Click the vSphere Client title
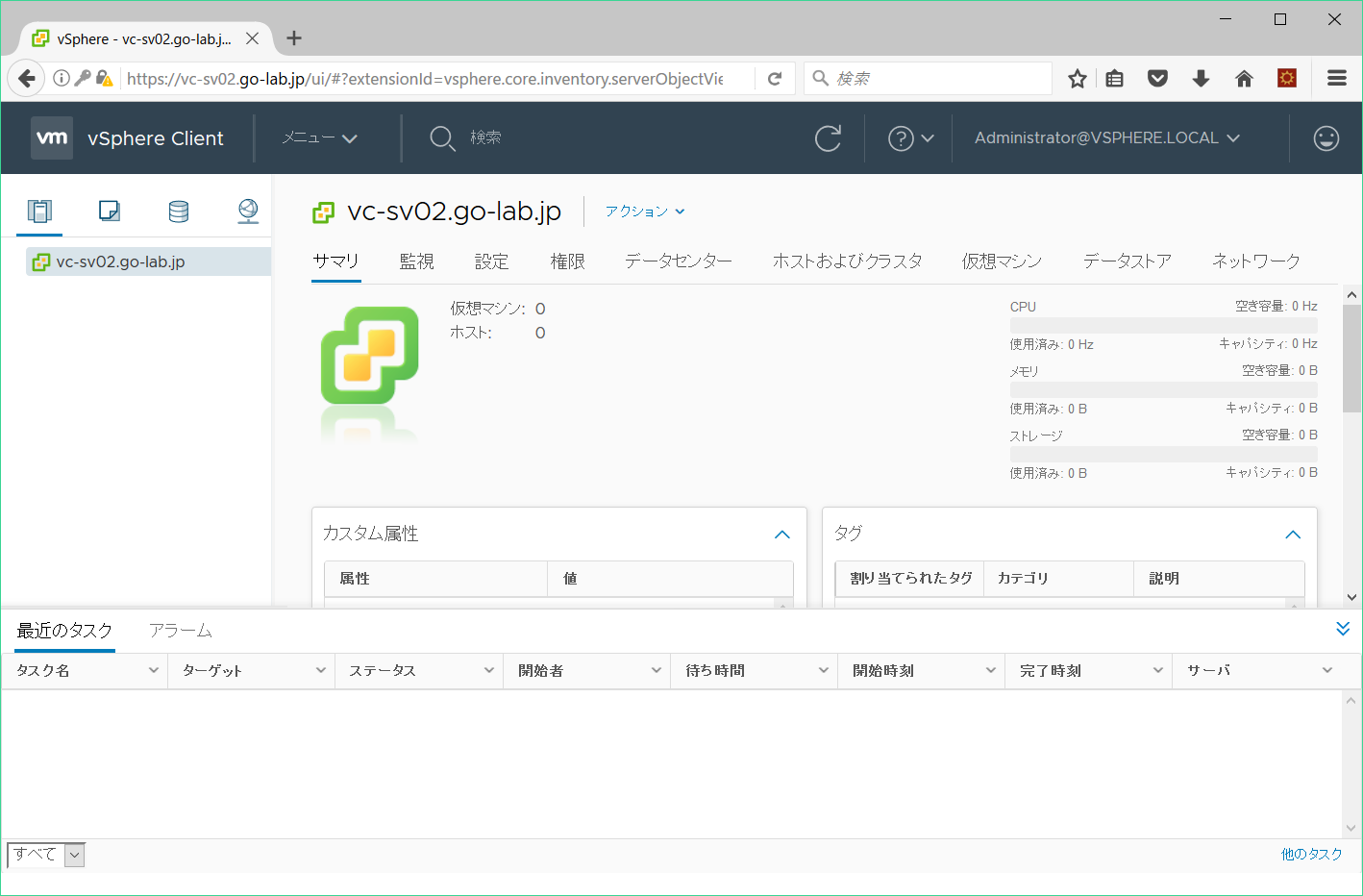The image size is (1363, 896). 156,138
